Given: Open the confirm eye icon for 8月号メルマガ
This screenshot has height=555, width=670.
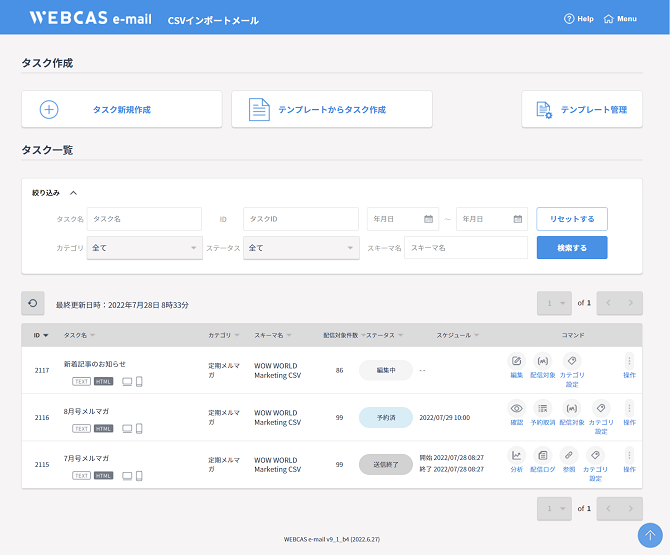Looking at the screenshot, I should 516,408.
